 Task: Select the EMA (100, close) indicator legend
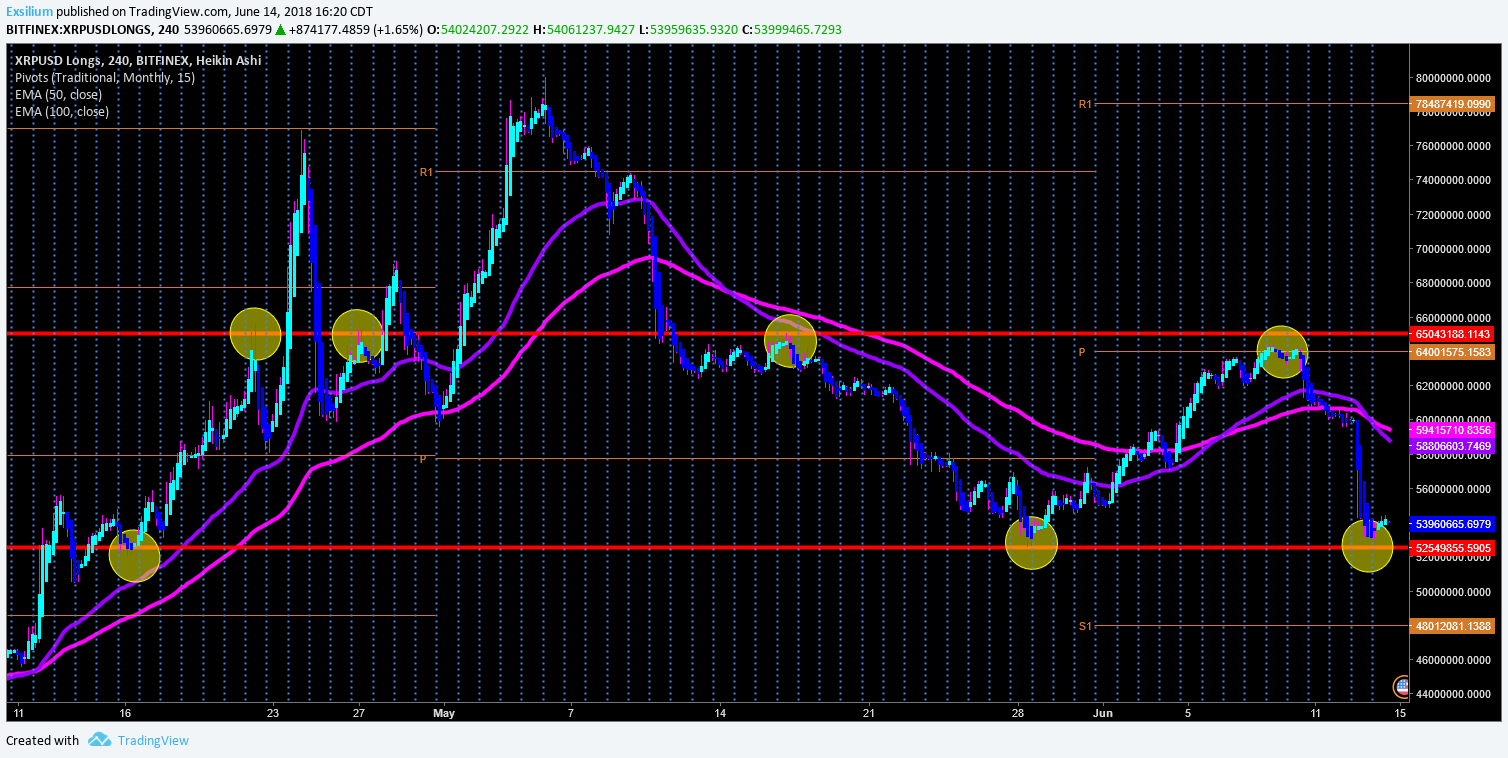(x=61, y=111)
